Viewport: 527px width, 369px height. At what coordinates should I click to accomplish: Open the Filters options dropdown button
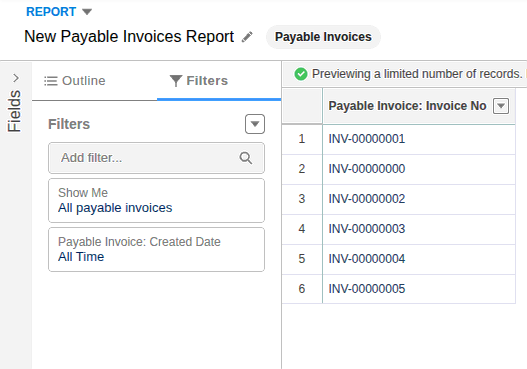pos(255,124)
